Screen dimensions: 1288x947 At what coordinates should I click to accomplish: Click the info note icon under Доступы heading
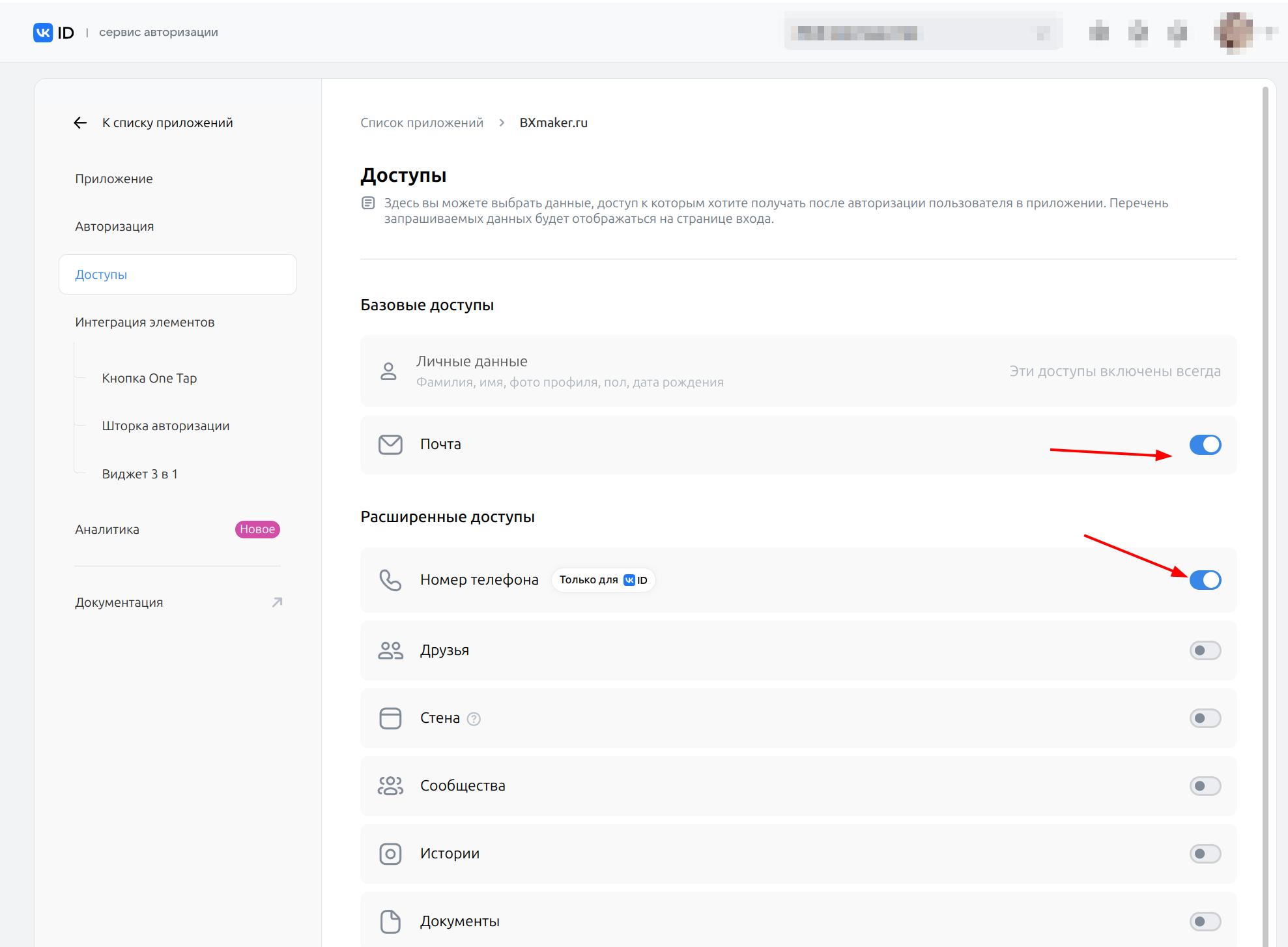pos(368,203)
